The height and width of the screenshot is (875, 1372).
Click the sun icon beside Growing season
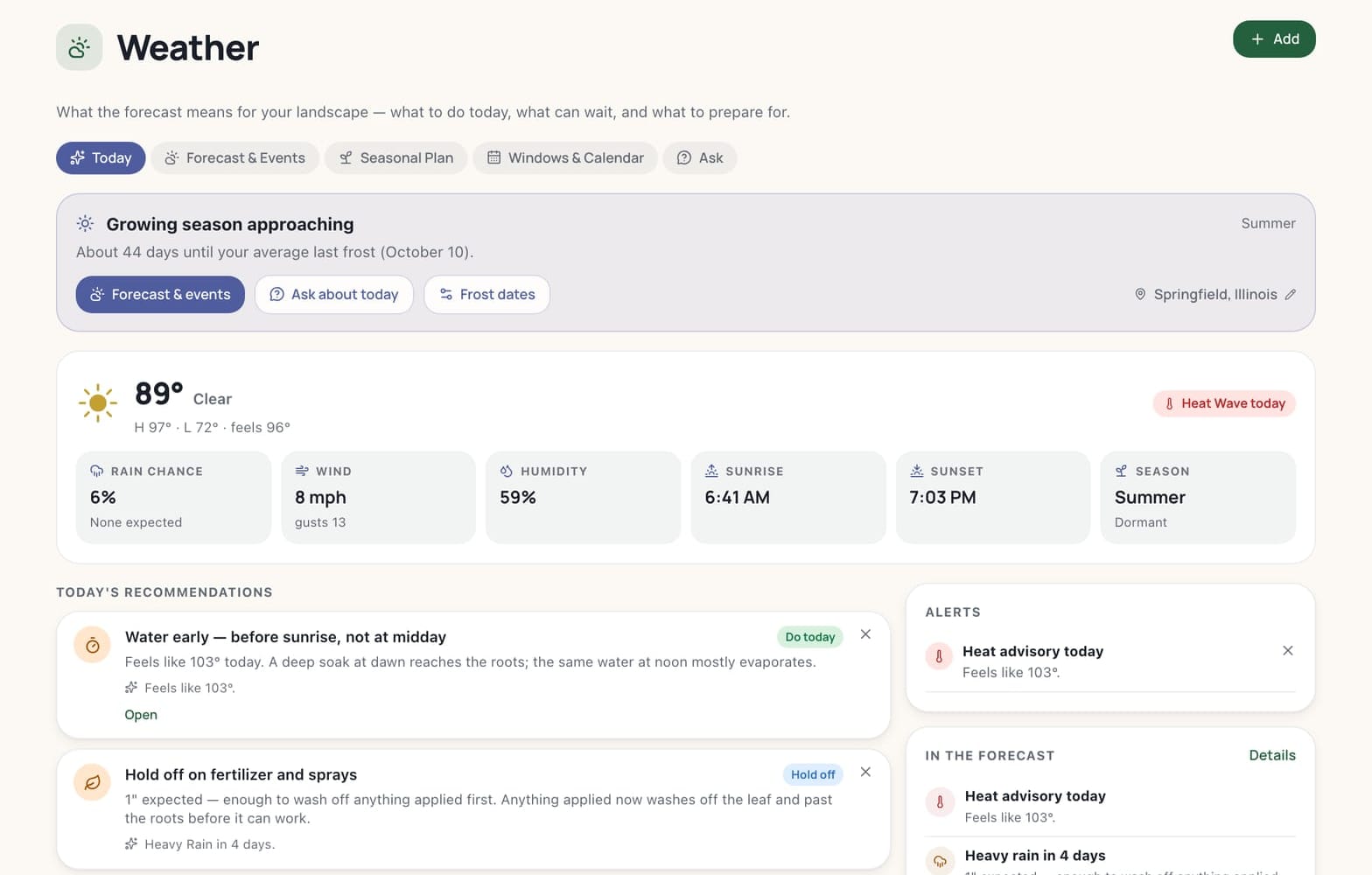85,224
